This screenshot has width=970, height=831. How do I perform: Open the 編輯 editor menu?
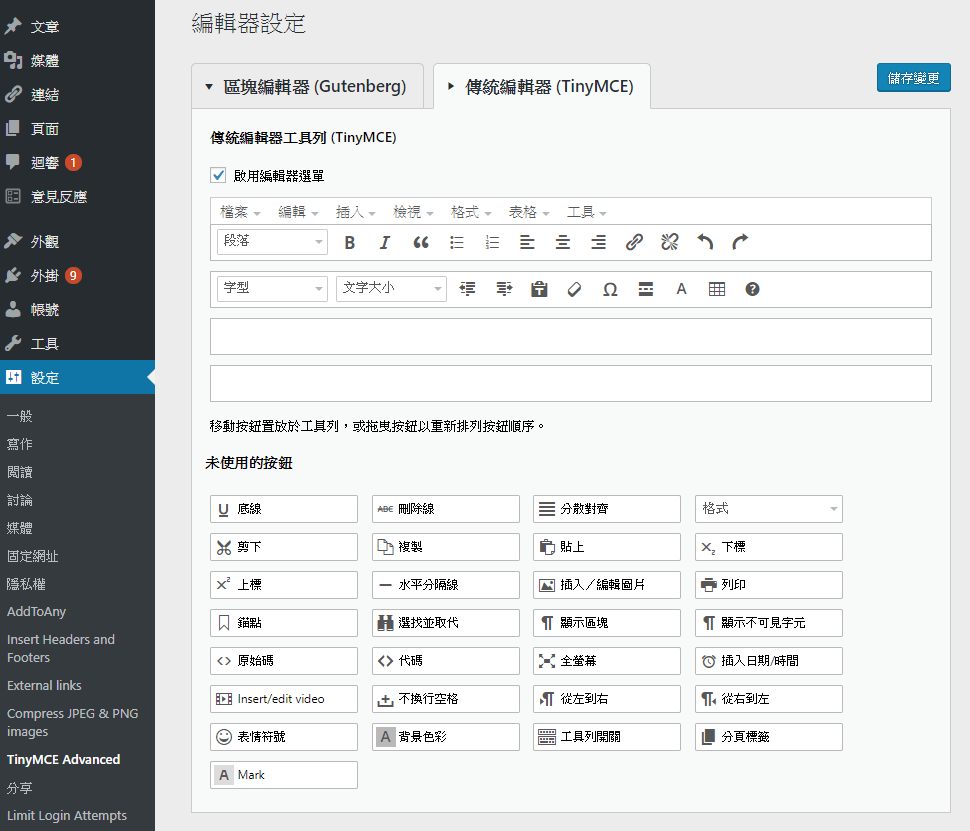click(298, 212)
